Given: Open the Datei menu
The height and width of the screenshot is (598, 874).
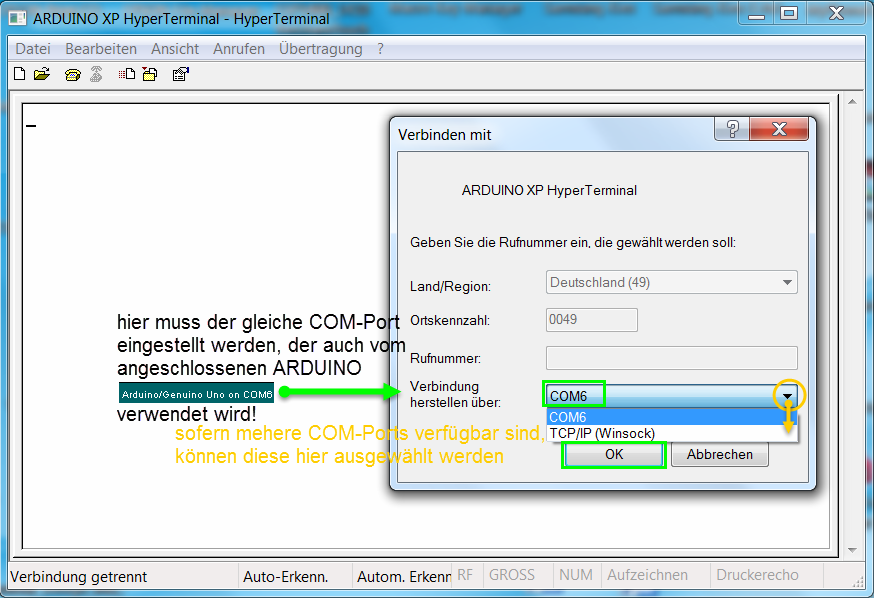Looking at the screenshot, I should 33,48.
